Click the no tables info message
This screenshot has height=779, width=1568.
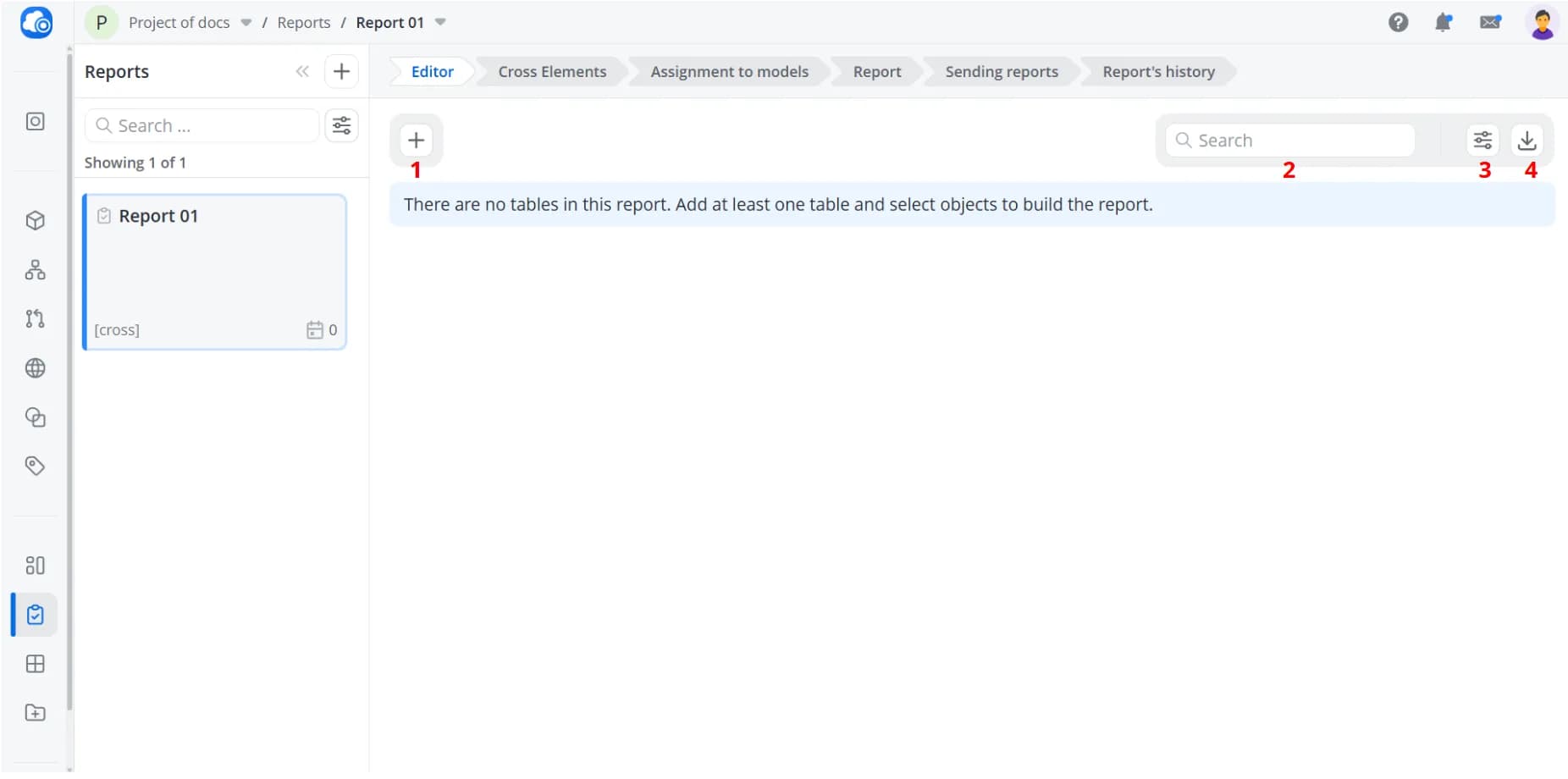[x=972, y=205]
